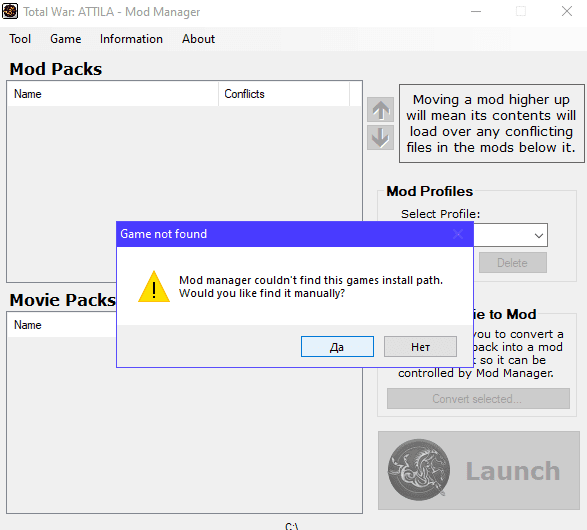The height and width of the screenshot is (530, 587).
Task: Confirm with the Да button
Action: [x=337, y=347]
